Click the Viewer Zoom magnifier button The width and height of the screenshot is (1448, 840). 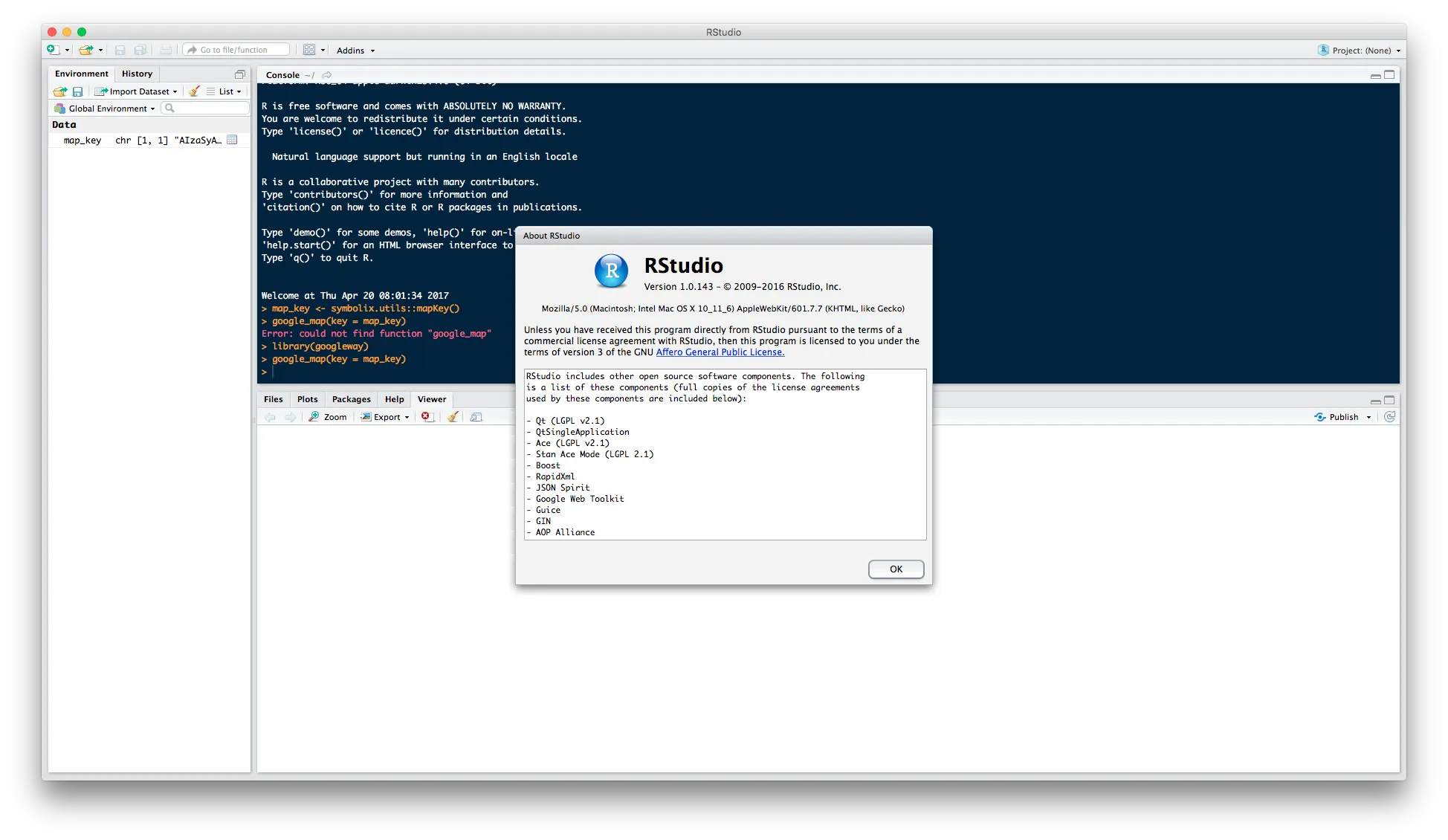coord(328,417)
